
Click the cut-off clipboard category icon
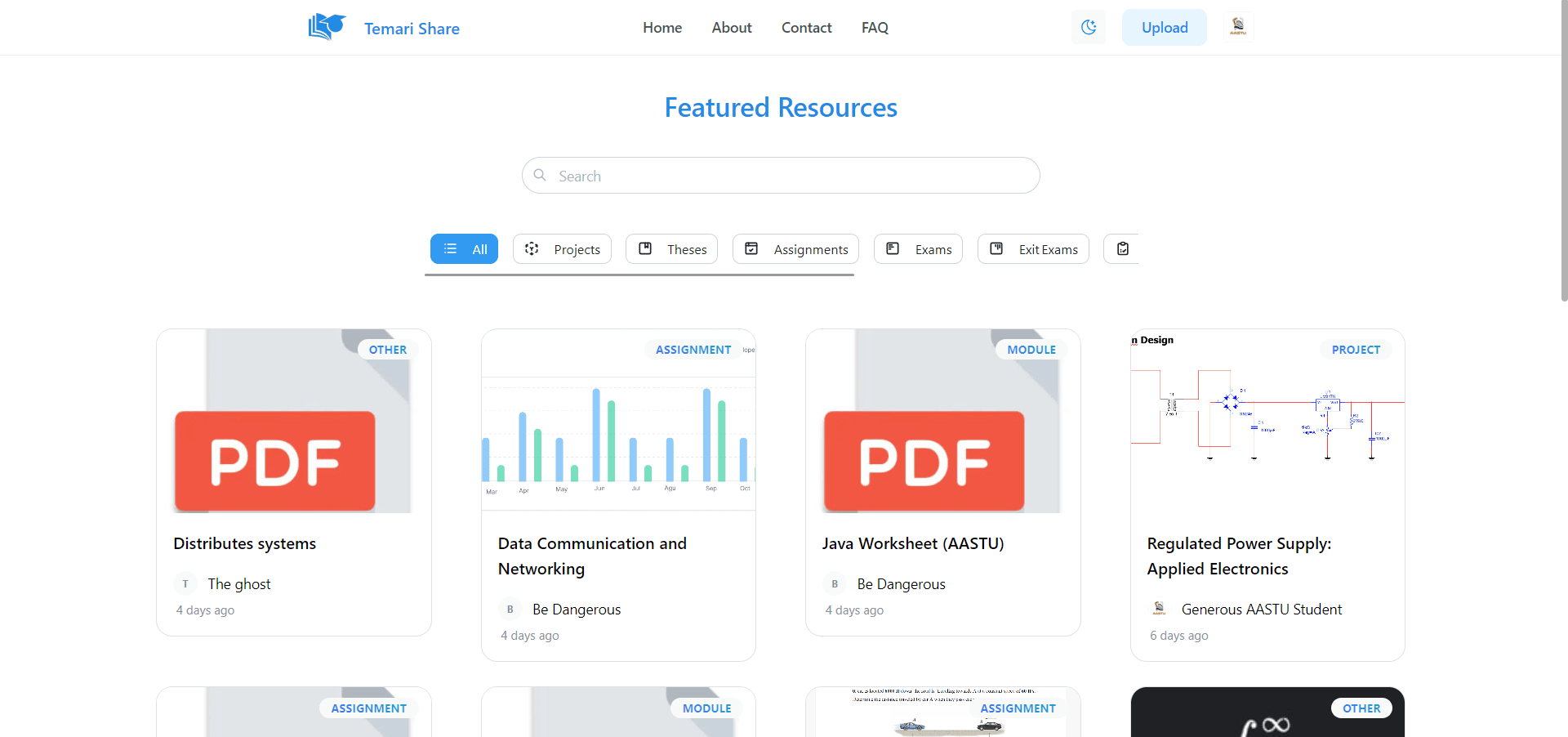click(1123, 248)
